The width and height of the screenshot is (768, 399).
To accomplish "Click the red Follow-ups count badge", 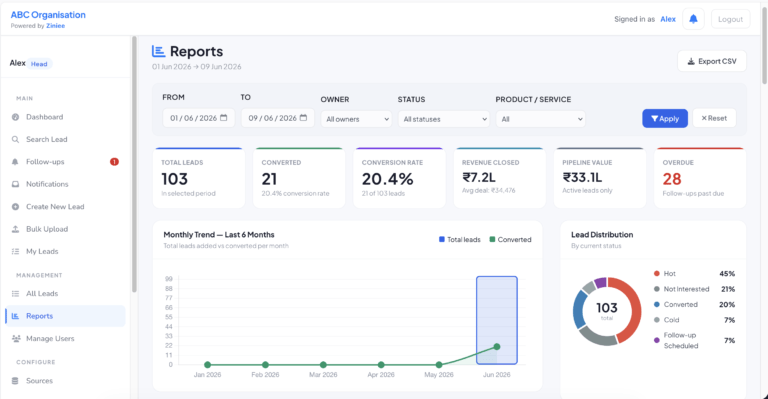I will click(114, 162).
